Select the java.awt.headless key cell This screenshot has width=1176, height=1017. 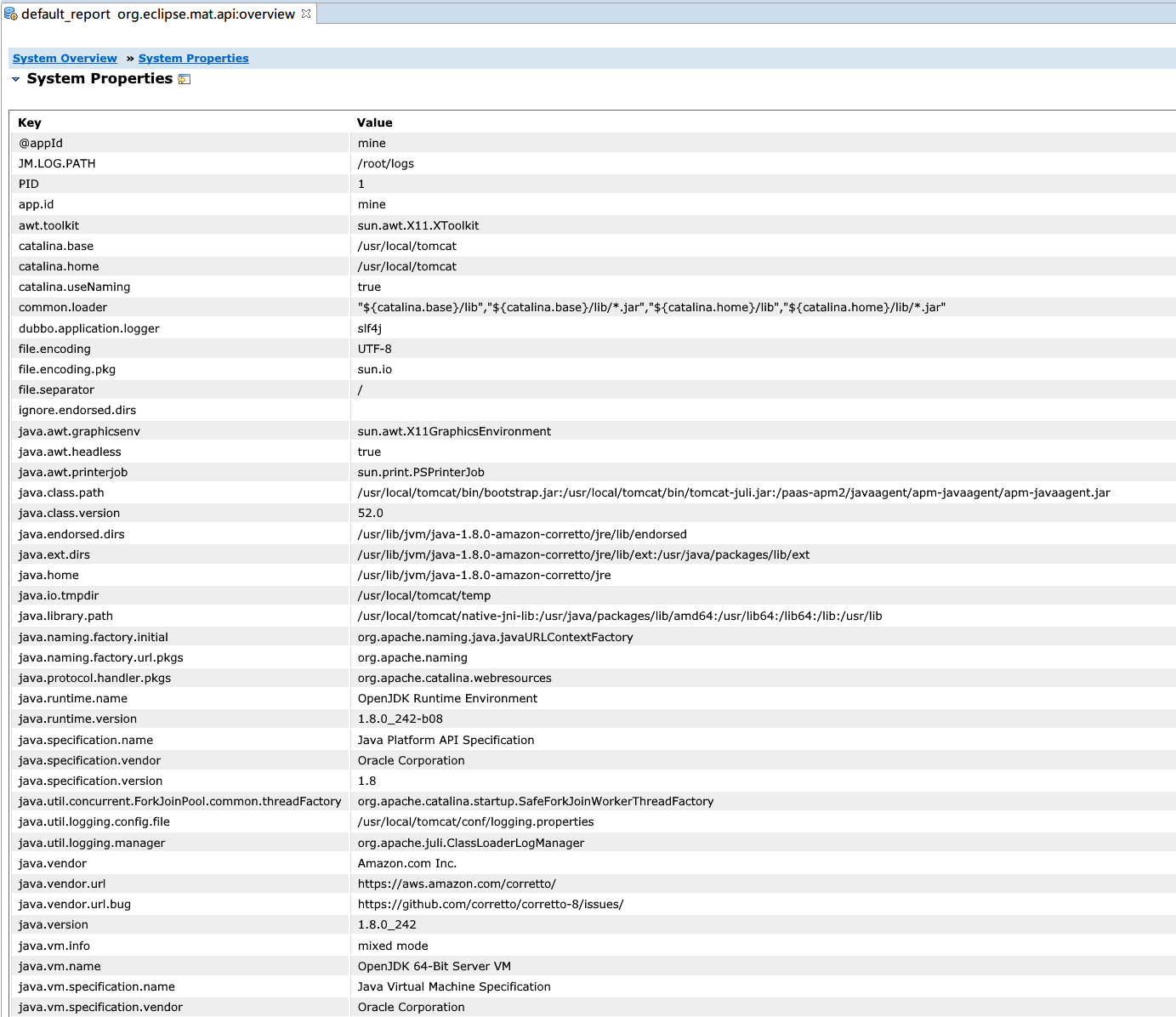pyautogui.click(x=181, y=452)
